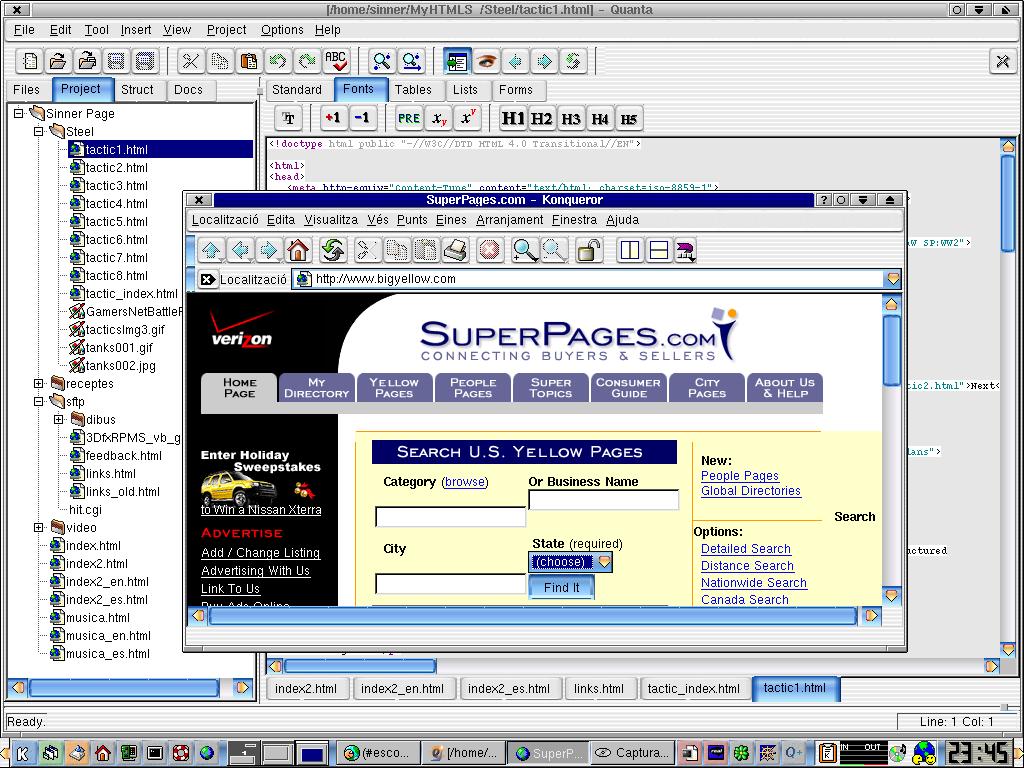Open the Detailed Search link
1024x768 pixels.
click(746, 549)
